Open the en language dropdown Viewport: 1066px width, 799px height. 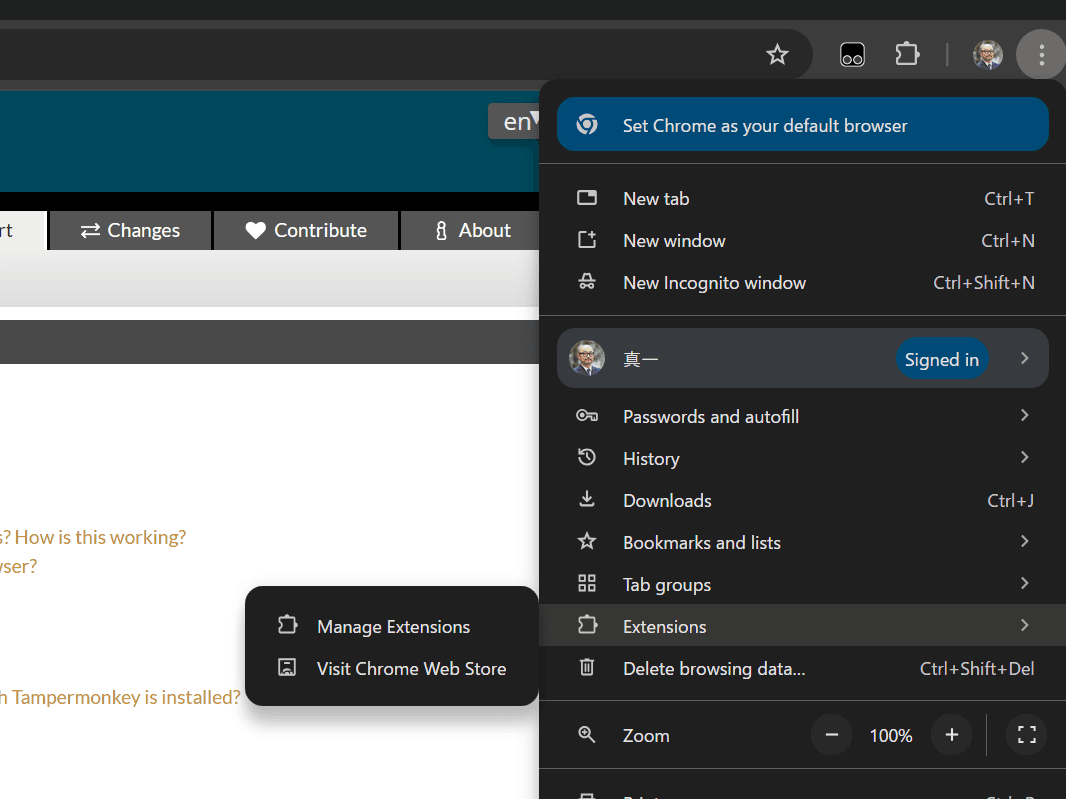pyautogui.click(x=517, y=122)
